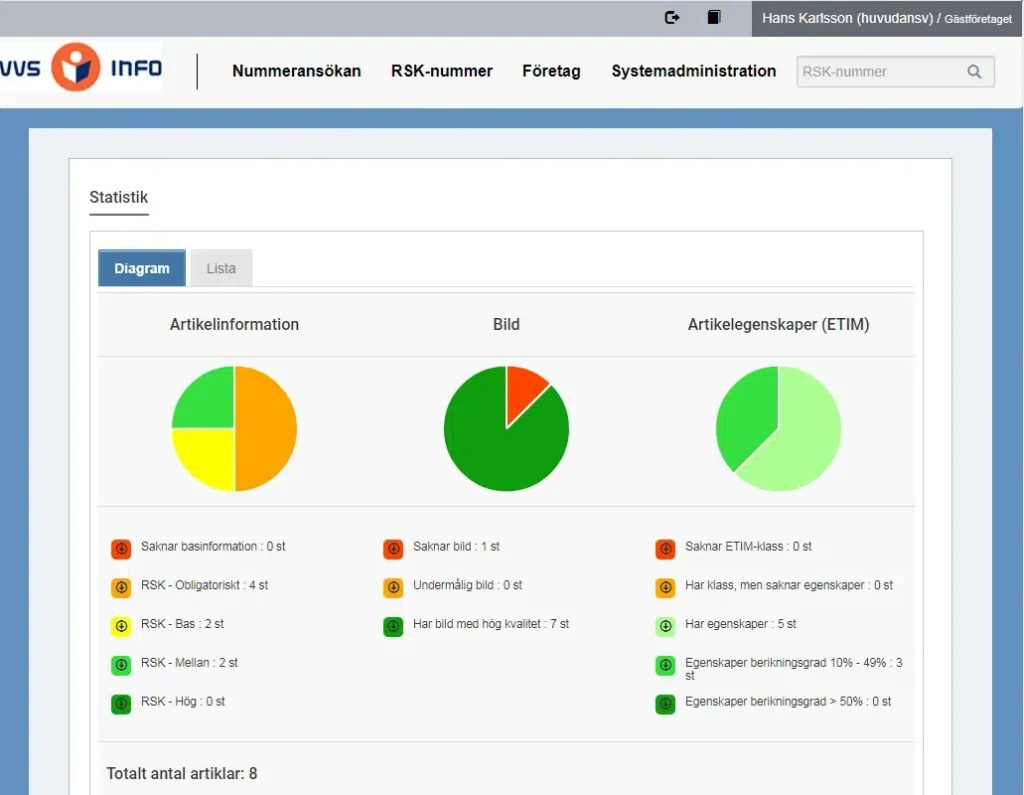Select the Diagram tab
Screen dimensions: 1024x795
pyautogui.click(x=142, y=268)
